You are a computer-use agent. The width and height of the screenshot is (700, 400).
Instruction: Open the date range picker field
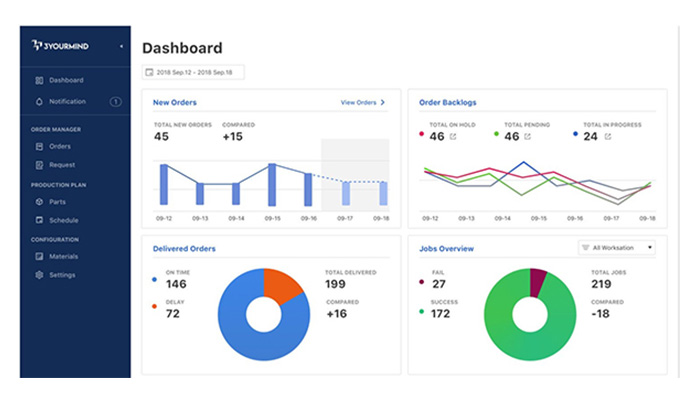[193, 72]
